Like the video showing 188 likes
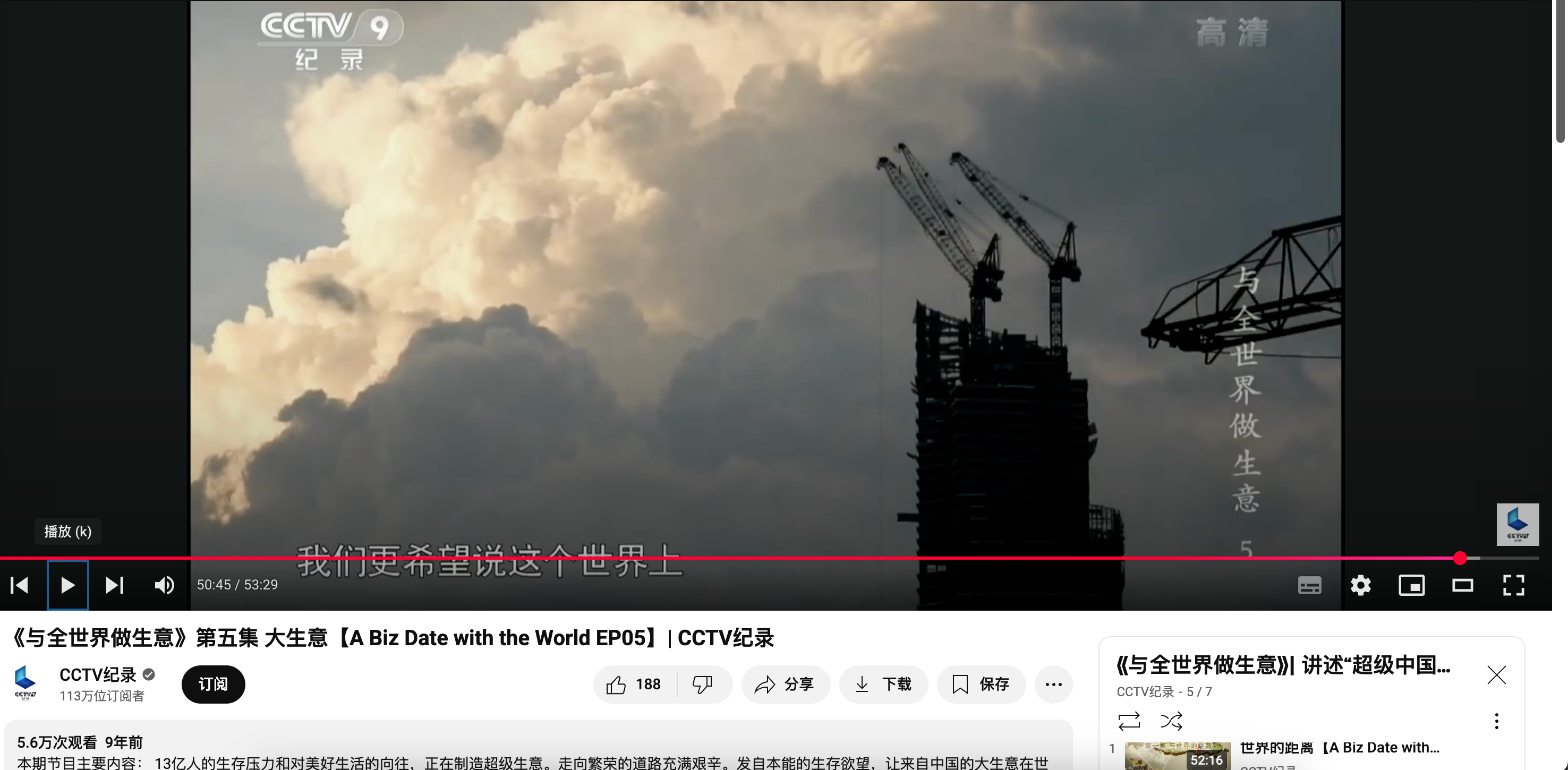Image resolution: width=1568 pixels, height=770 pixels. (x=635, y=684)
